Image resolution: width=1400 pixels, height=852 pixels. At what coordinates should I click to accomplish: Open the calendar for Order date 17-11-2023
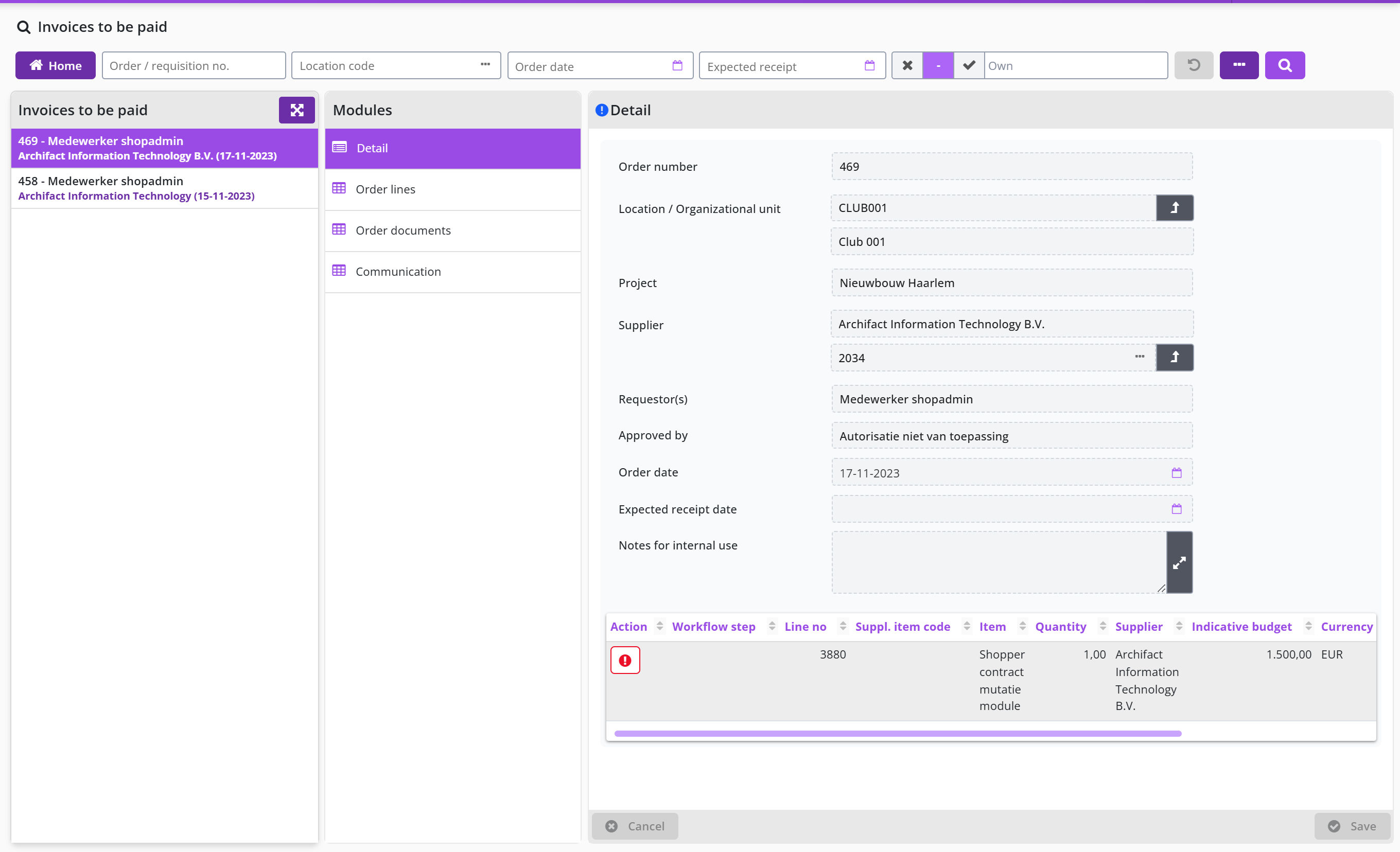(1176, 473)
